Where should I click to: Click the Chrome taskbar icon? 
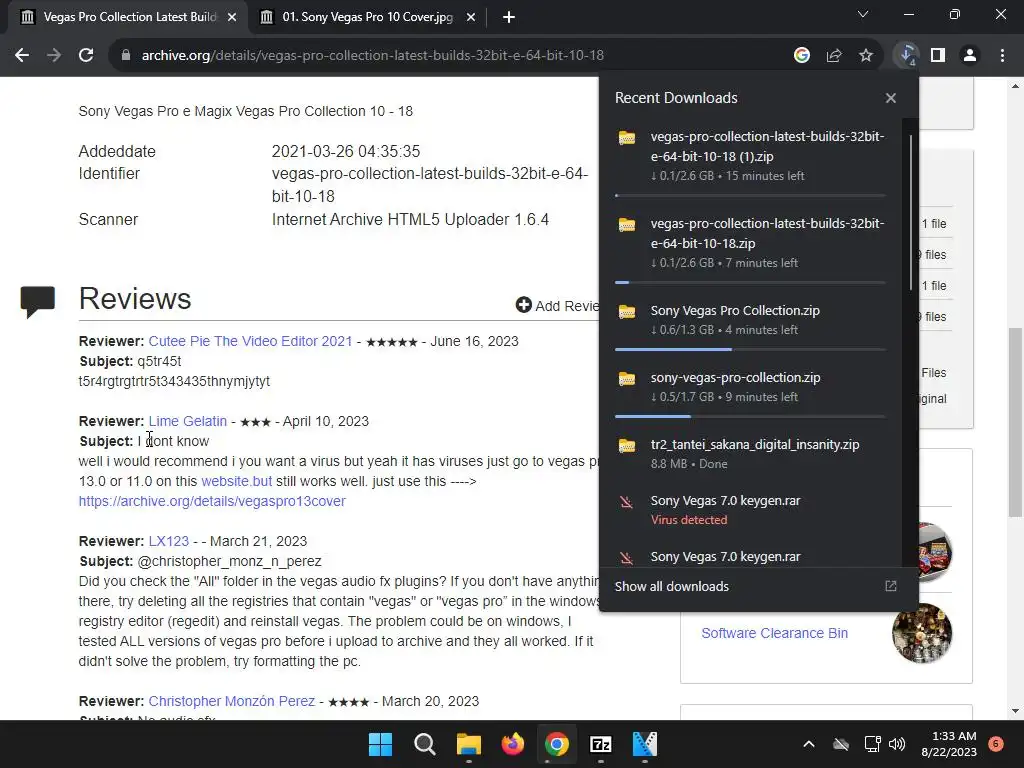point(556,744)
